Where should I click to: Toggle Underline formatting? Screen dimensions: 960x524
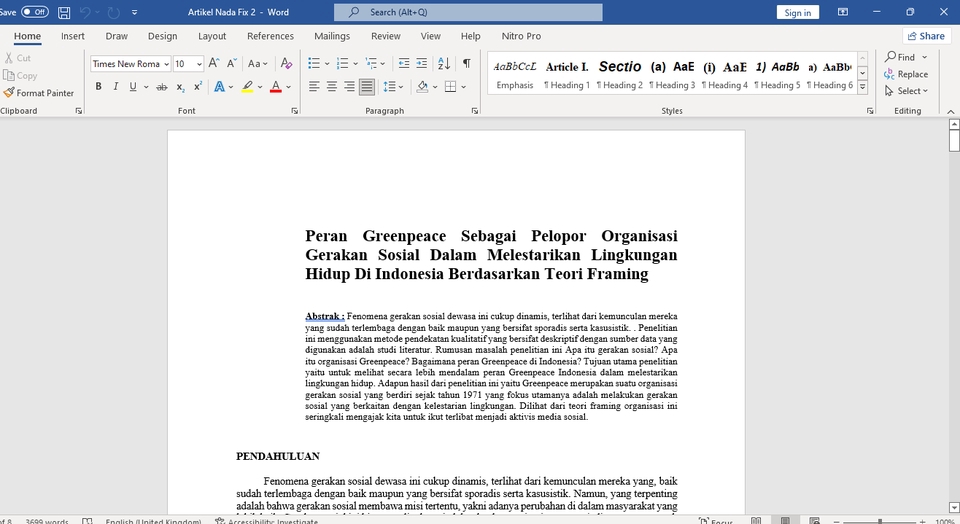tap(133, 87)
